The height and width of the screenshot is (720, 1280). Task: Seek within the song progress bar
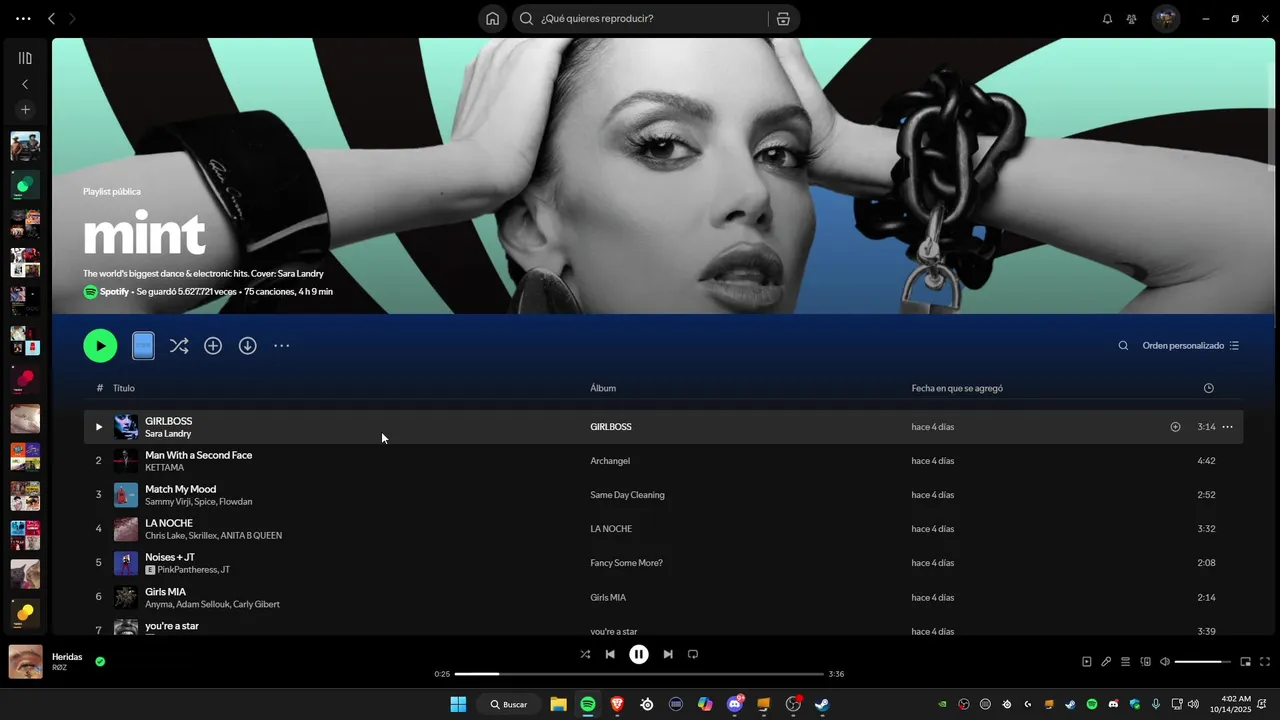pyautogui.click(x=639, y=674)
